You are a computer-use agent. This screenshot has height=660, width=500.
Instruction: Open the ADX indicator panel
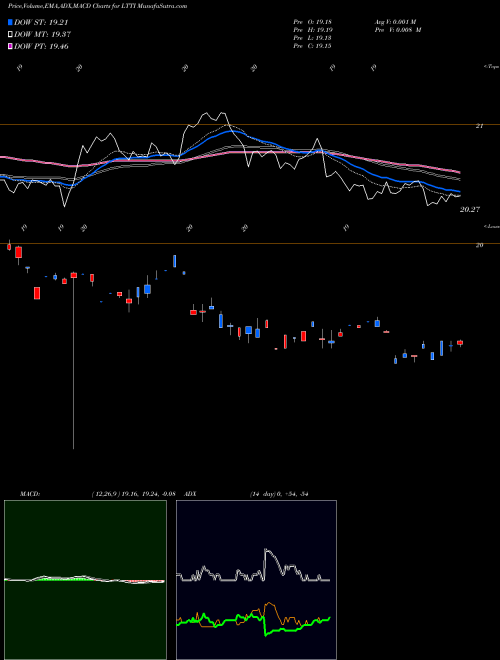(x=256, y=580)
